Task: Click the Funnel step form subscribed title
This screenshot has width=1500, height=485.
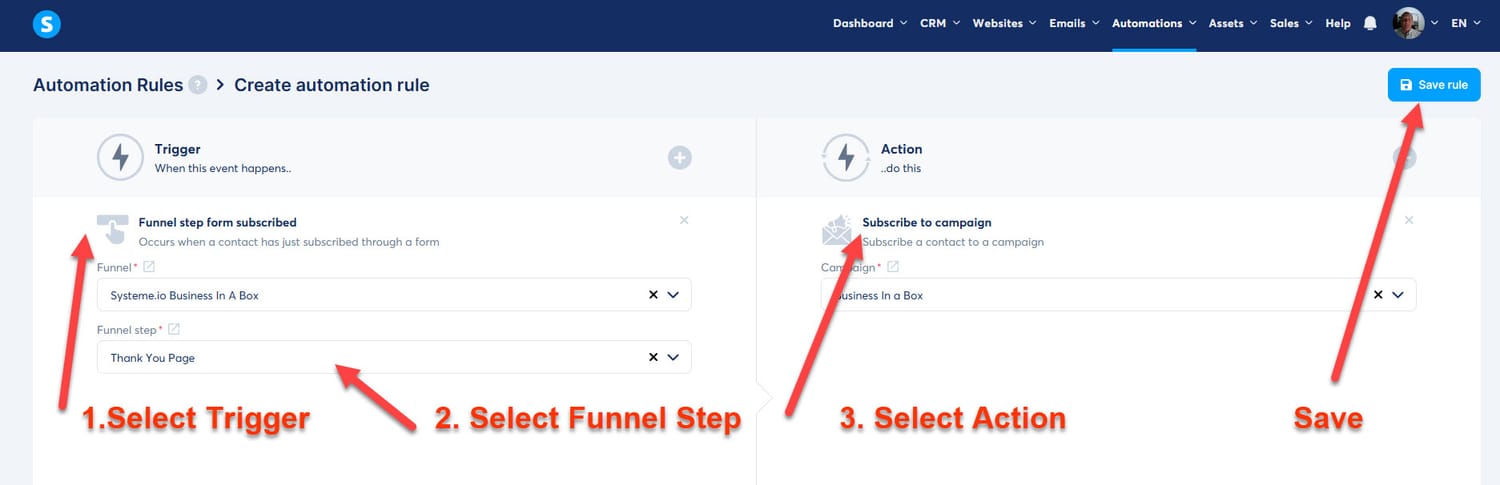Action: [x=218, y=222]
